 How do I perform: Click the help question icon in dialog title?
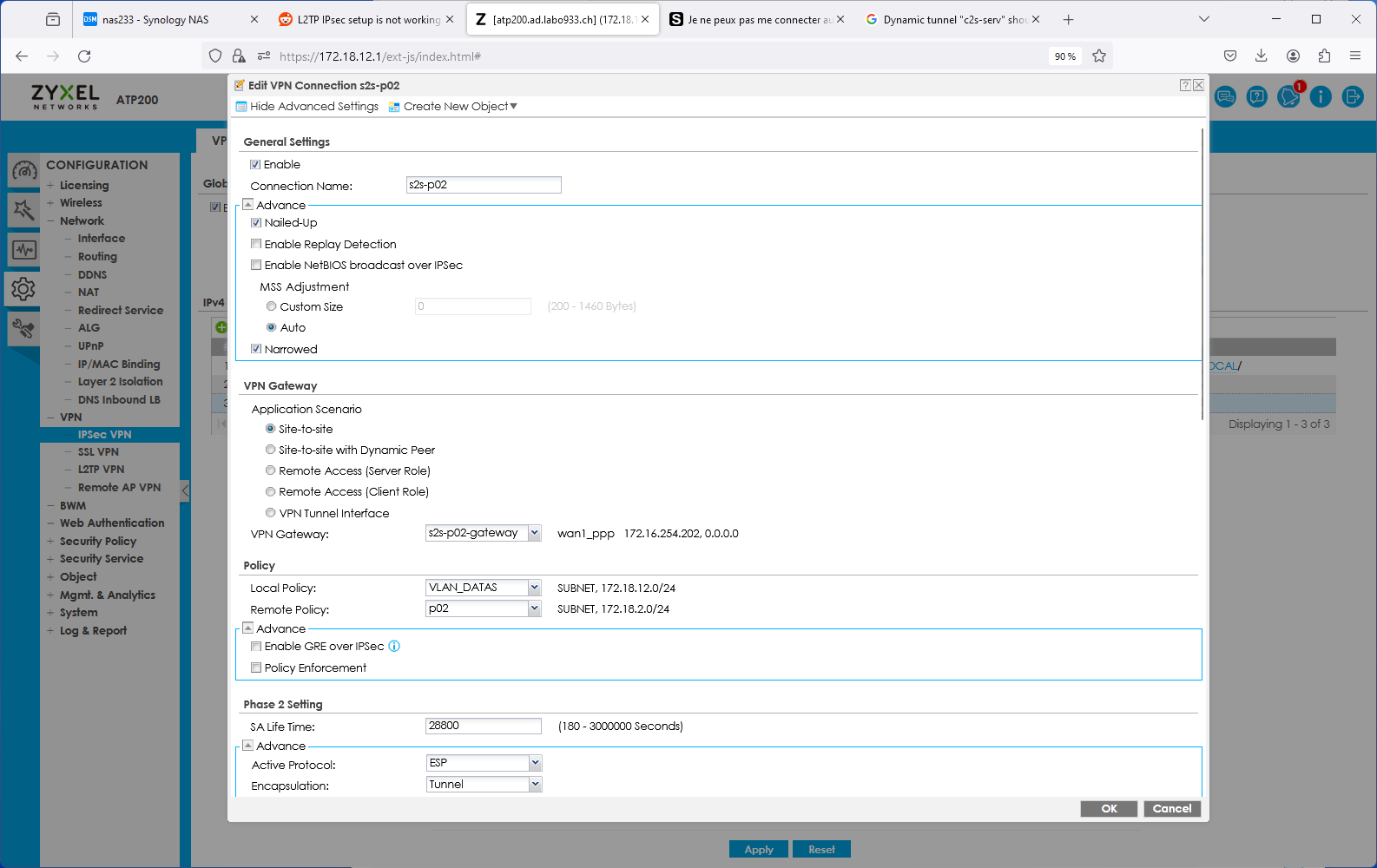click(1185, 85)
